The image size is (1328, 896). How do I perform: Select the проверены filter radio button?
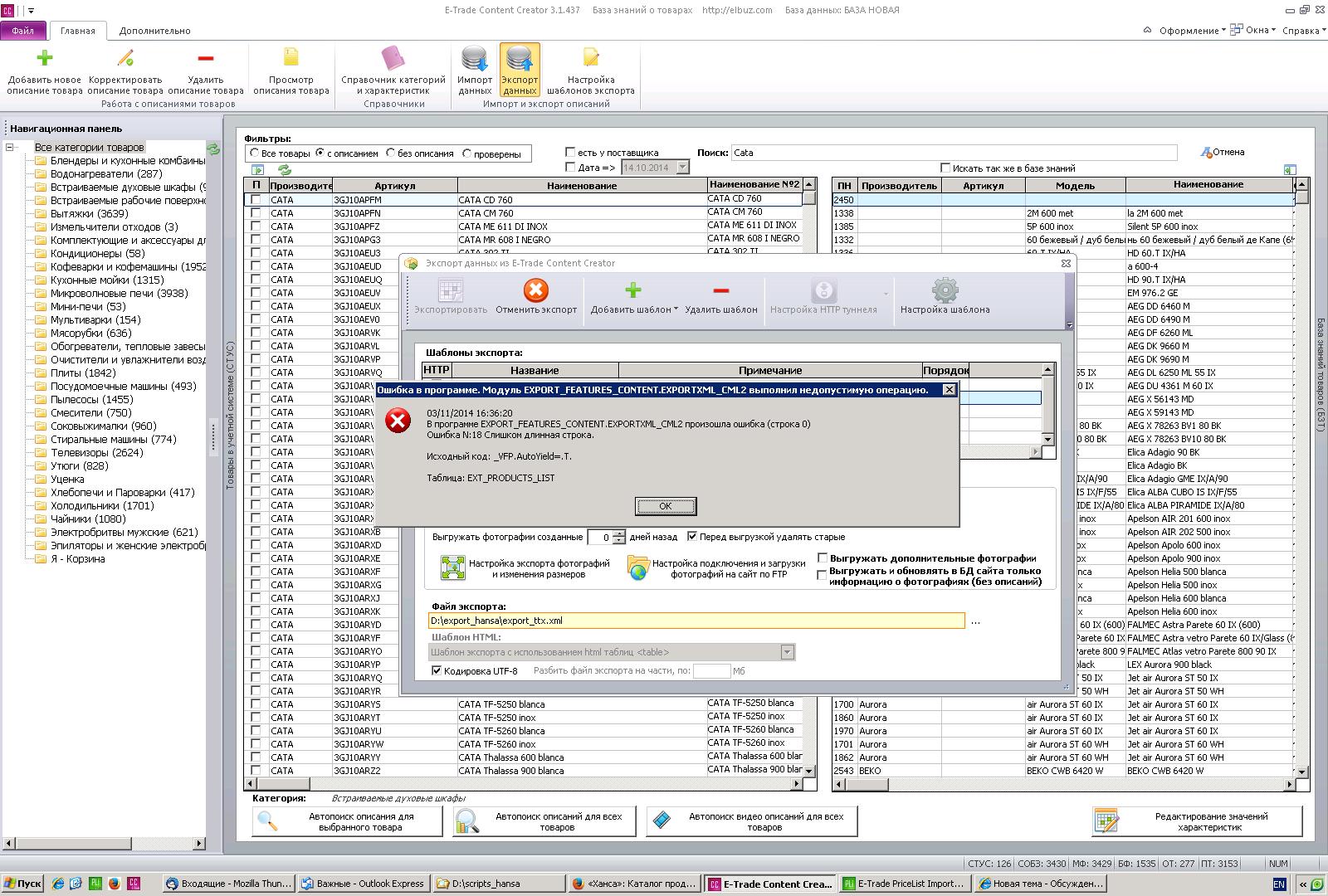467,153
